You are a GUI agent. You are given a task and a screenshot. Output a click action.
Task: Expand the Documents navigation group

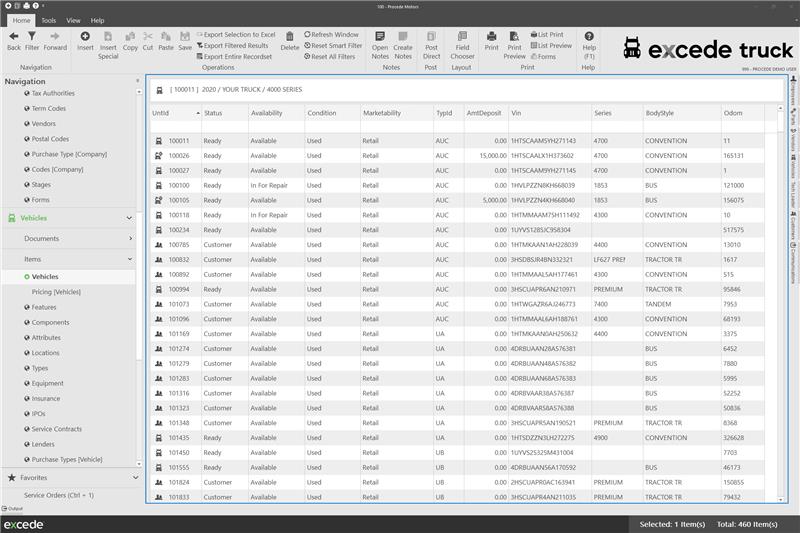coord(130,239)
